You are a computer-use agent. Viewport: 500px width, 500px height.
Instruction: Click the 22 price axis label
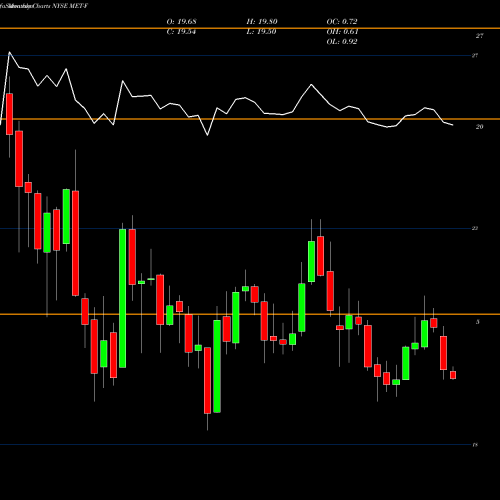point(475,228)
